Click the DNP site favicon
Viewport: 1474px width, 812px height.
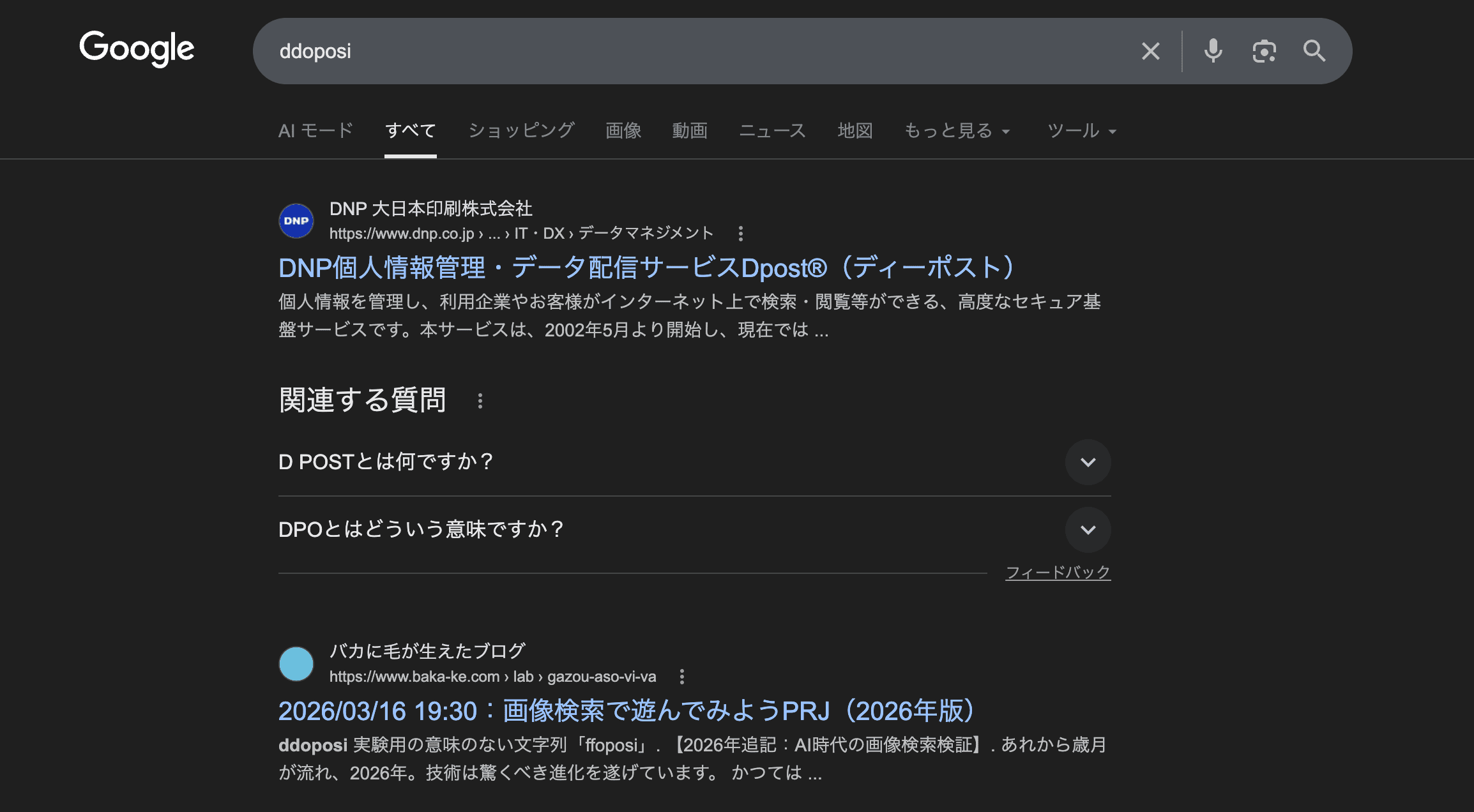pyautogui.click(x=296, y=221)
